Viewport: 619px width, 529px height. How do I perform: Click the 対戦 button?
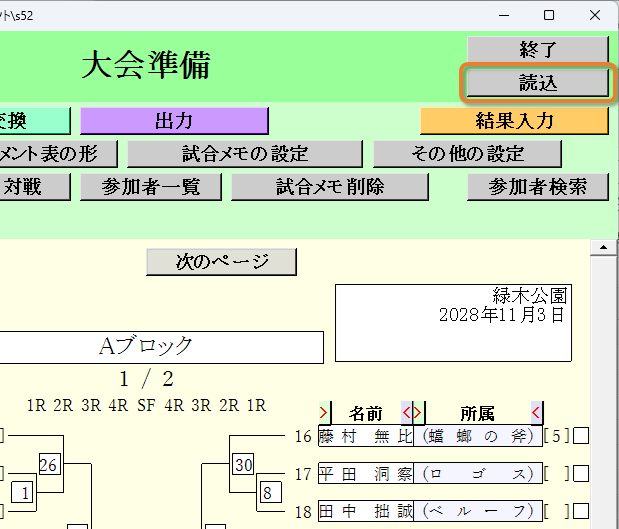click(x=35, y=187)
